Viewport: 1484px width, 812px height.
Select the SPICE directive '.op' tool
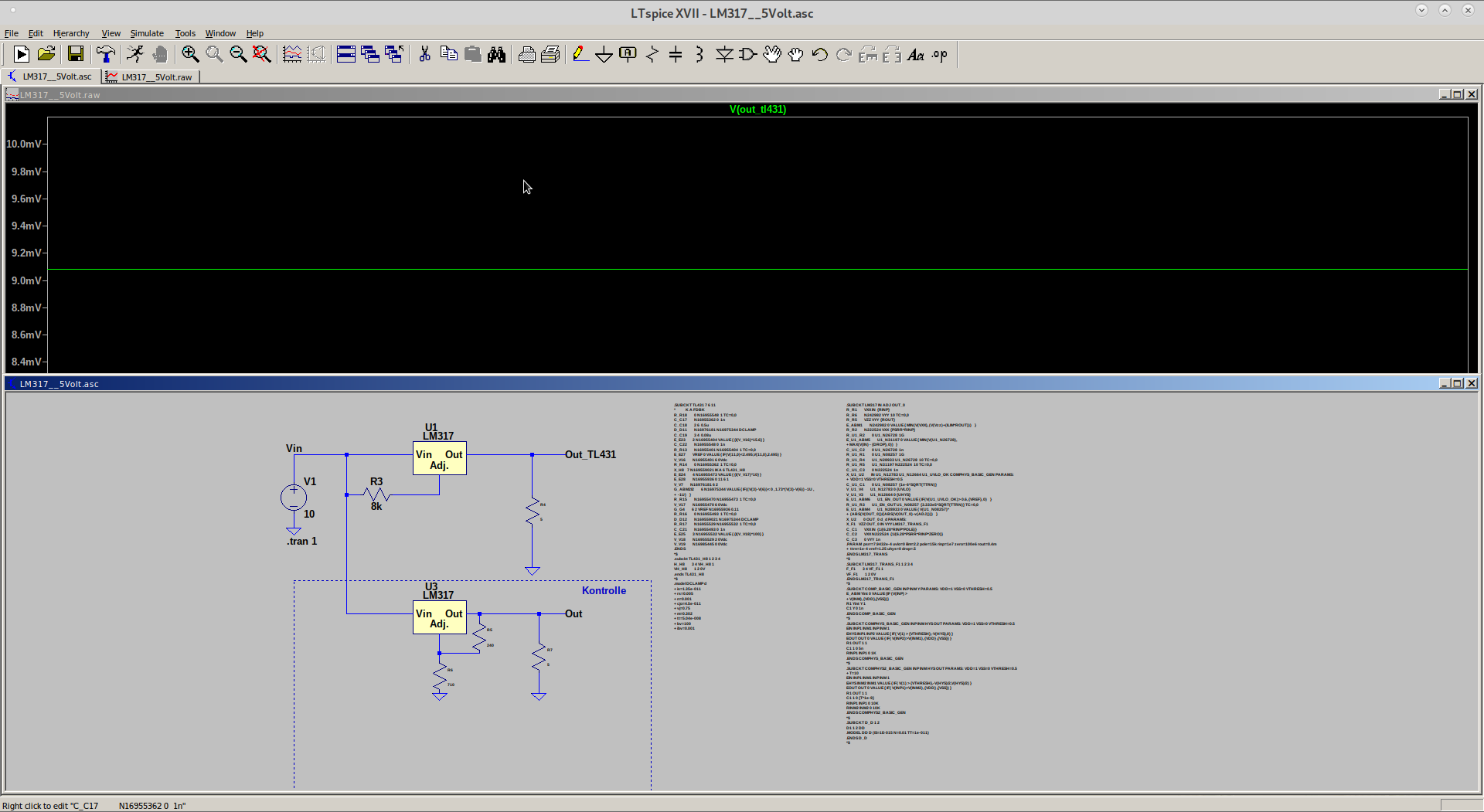(x=940, y=54)
